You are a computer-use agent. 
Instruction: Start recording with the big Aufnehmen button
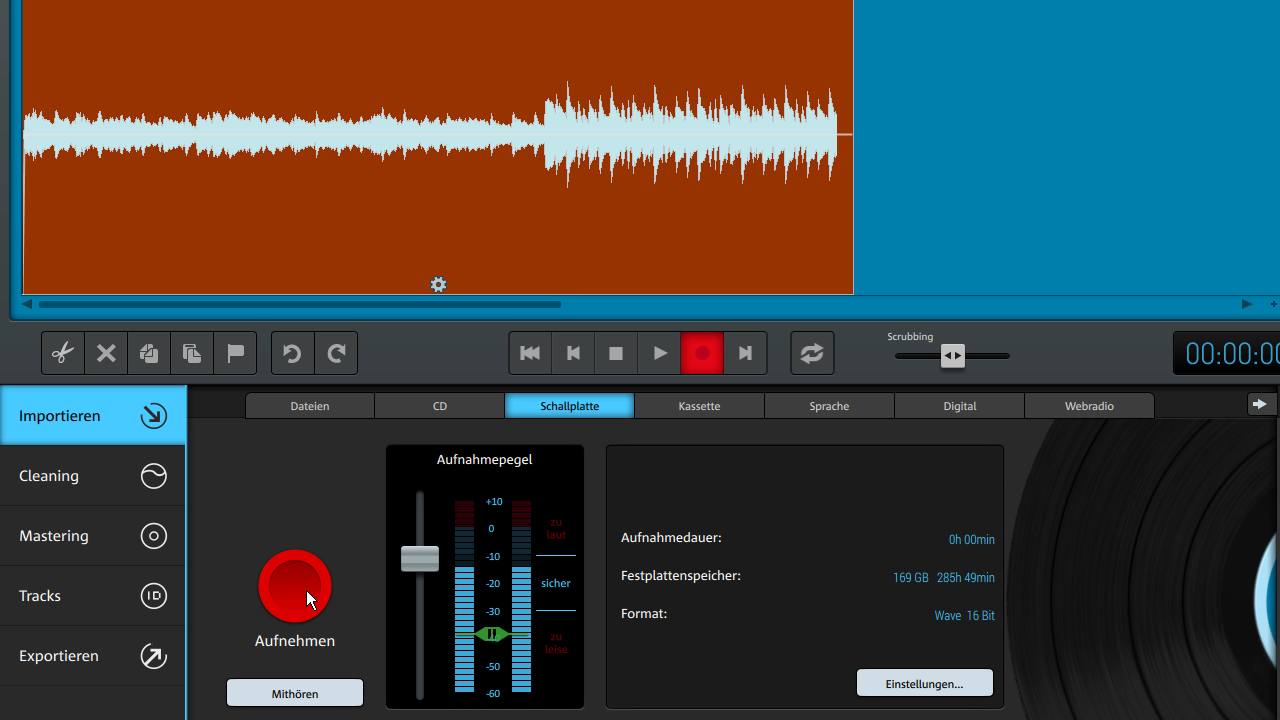pyautogui.click(x=295, y=587)
